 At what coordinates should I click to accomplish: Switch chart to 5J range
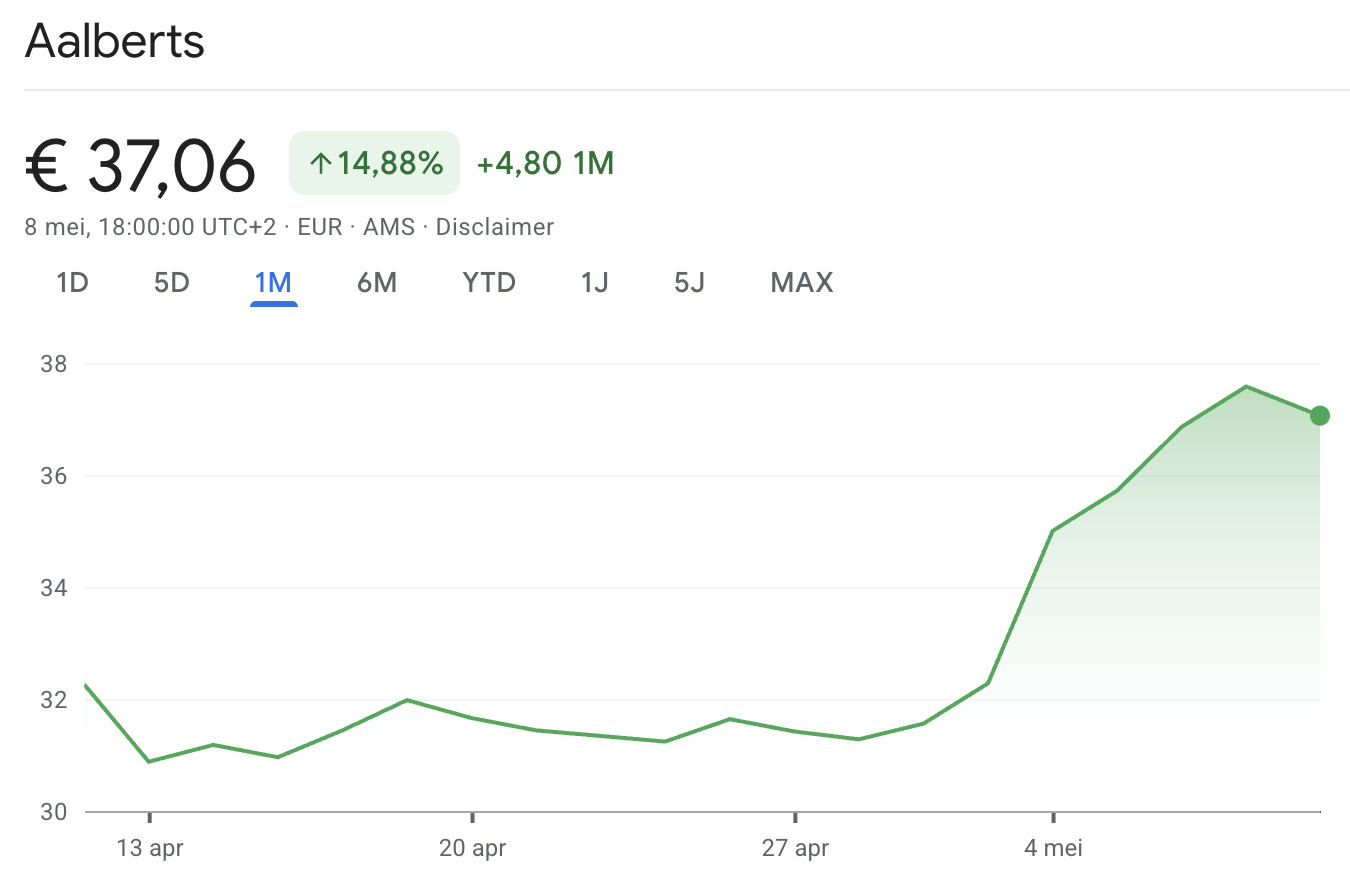coord(689,283)
